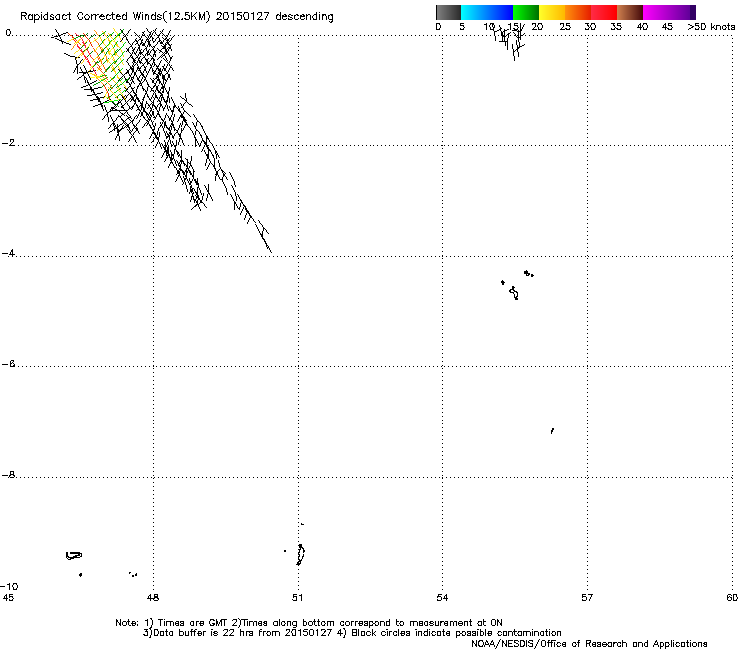Click the gray 0-5 knots color swatch
The height and width of the screenshot is (650, 740).
click(x=448, y=12)
